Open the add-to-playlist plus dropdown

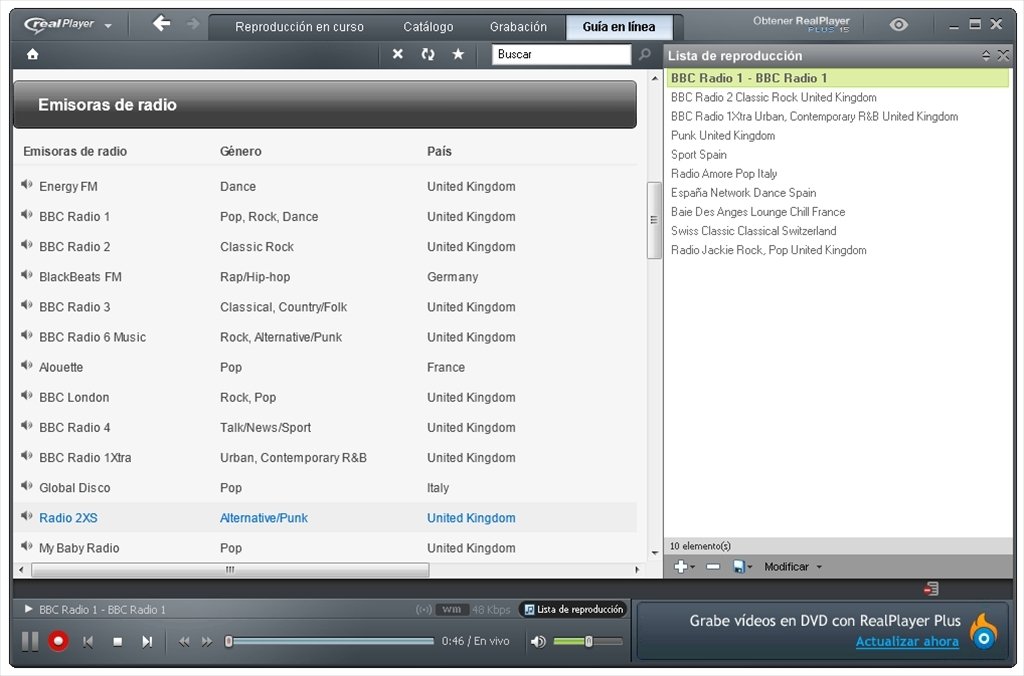[684, 566]
